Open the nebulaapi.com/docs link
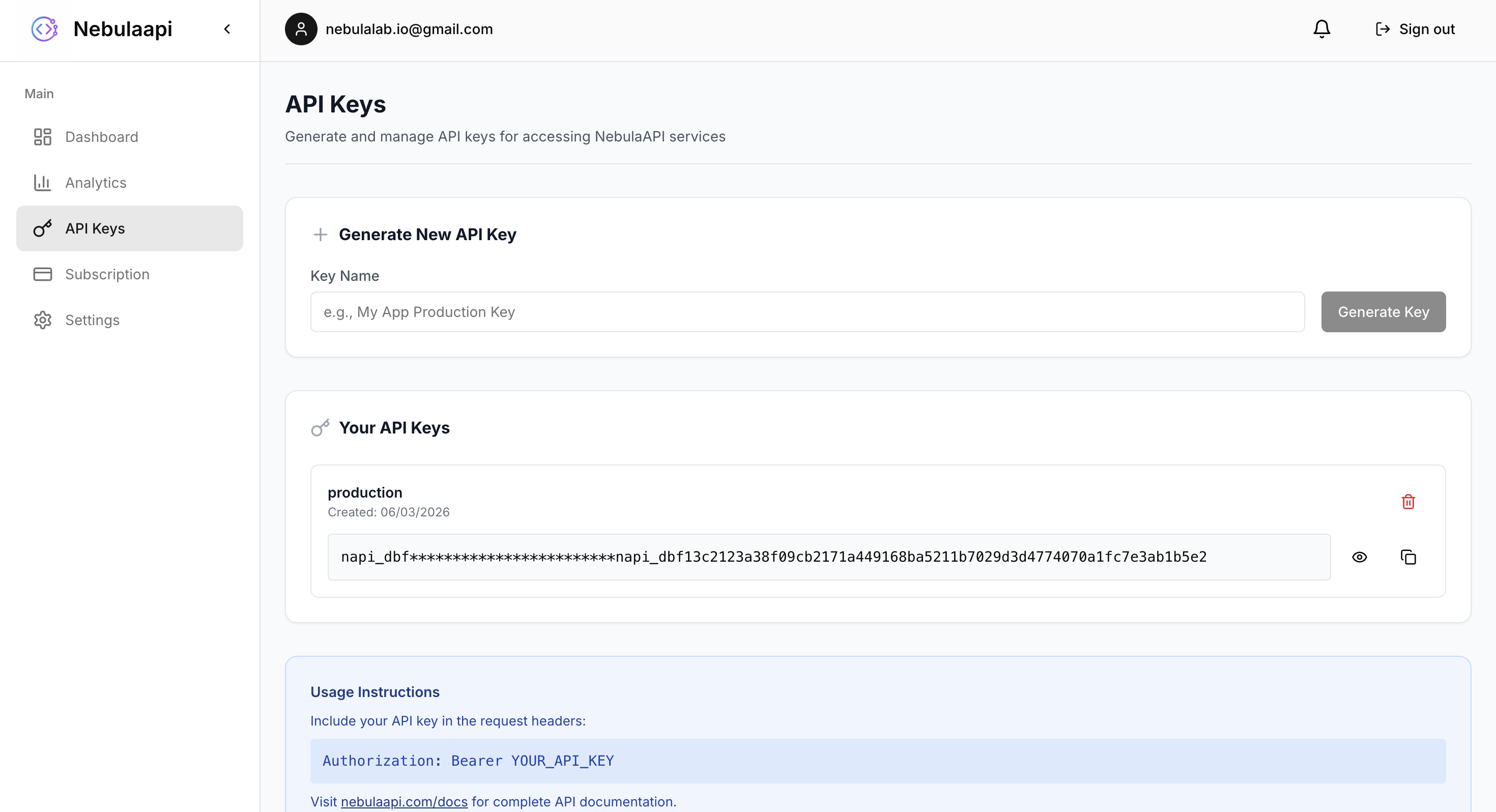 404,801
